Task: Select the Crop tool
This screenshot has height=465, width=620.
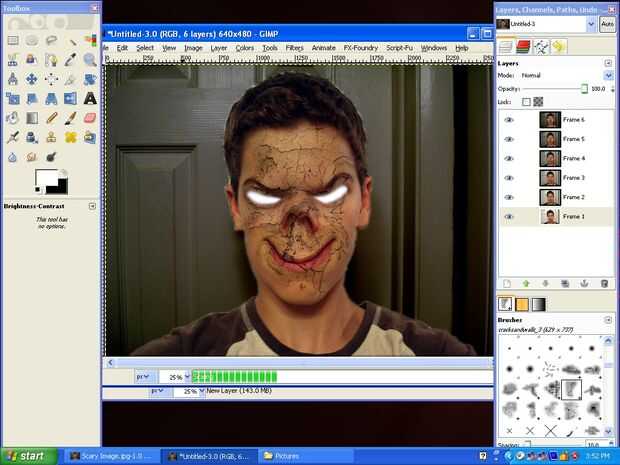Action: [71, 79]
